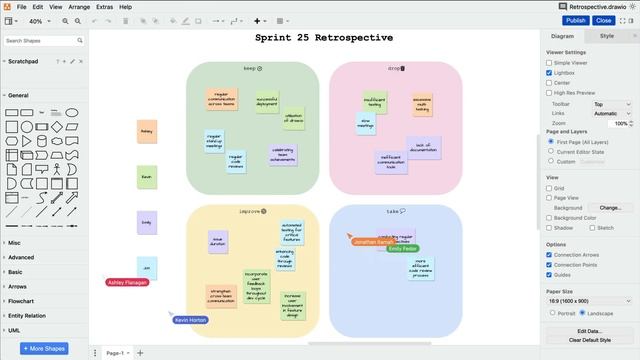
Task: Click the background Change button
Action: coord(610,208)
